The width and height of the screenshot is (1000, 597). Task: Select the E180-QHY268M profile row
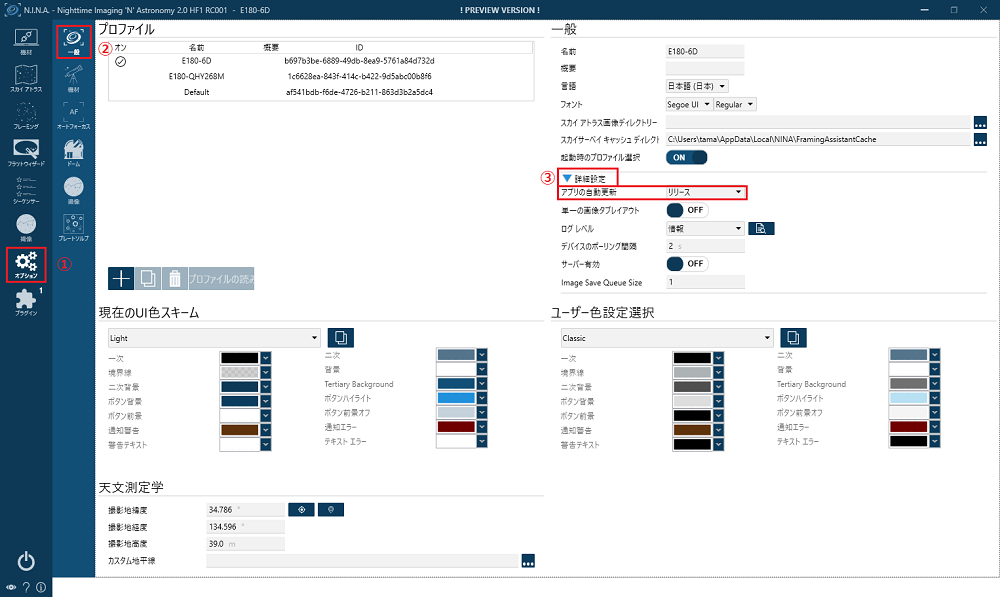coord(321,77)
